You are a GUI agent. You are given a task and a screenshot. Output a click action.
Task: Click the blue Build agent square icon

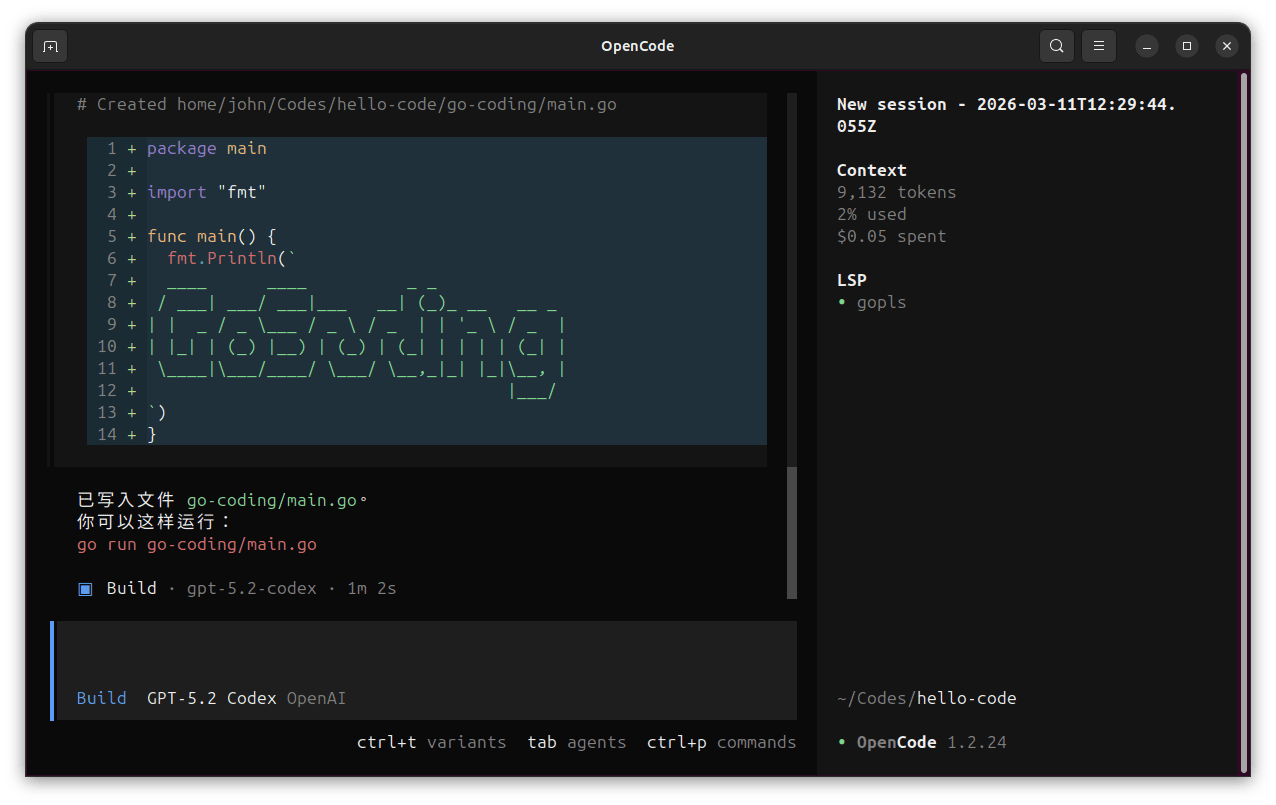pos(85,588)
